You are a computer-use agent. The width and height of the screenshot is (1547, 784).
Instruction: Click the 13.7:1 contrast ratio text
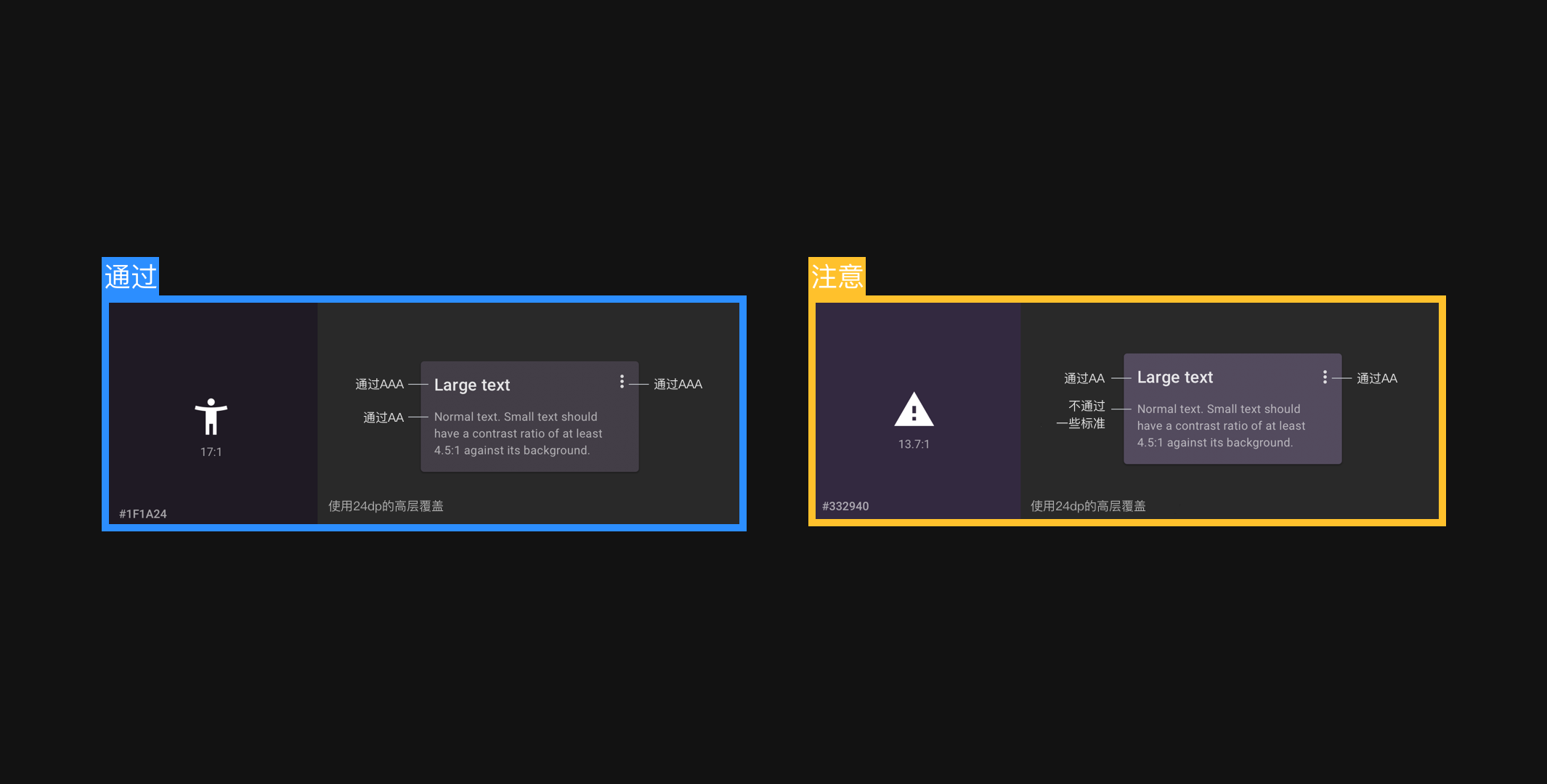(914, 444)
